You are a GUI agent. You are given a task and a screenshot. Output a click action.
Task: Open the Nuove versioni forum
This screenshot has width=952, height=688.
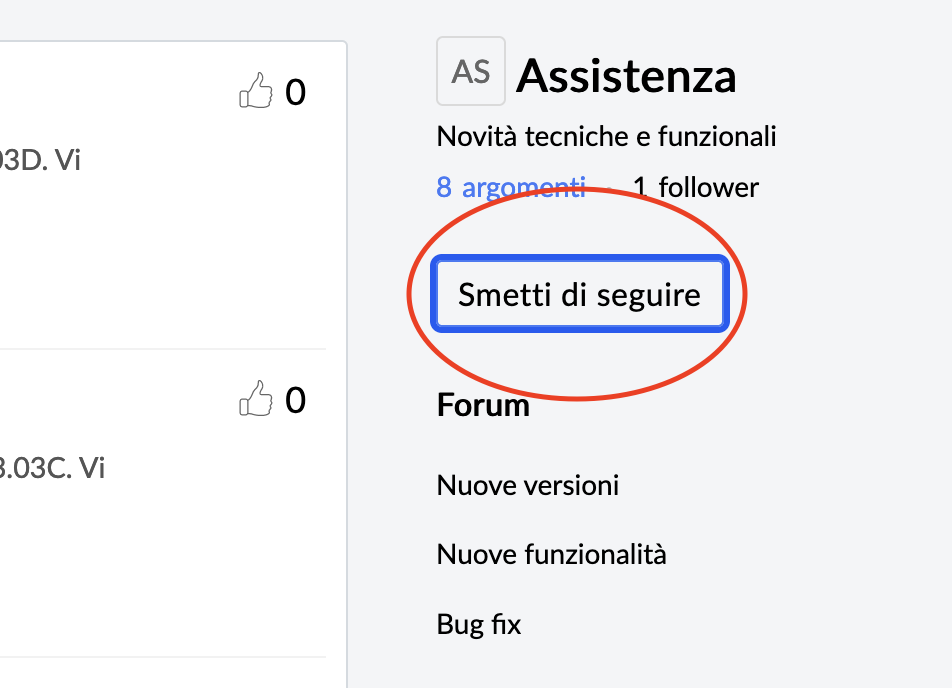(x=528, y=485)
